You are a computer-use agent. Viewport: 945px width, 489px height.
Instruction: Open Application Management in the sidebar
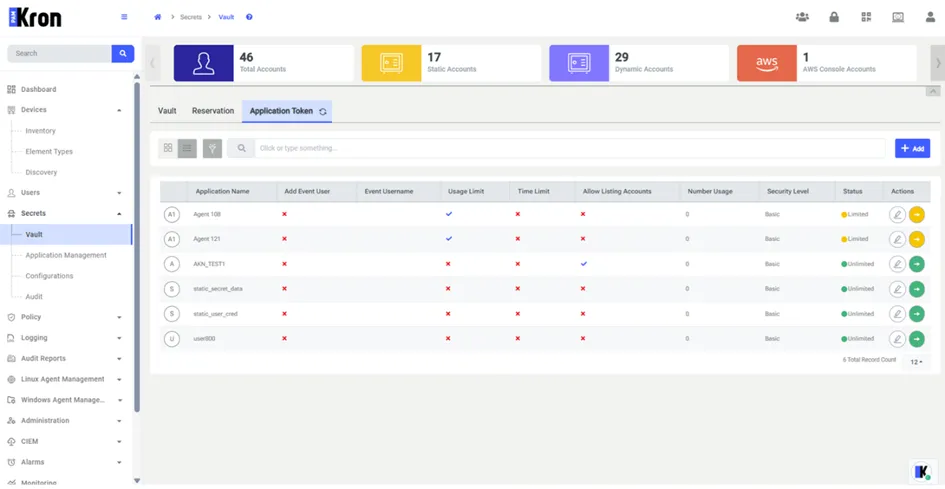[66, 255]
